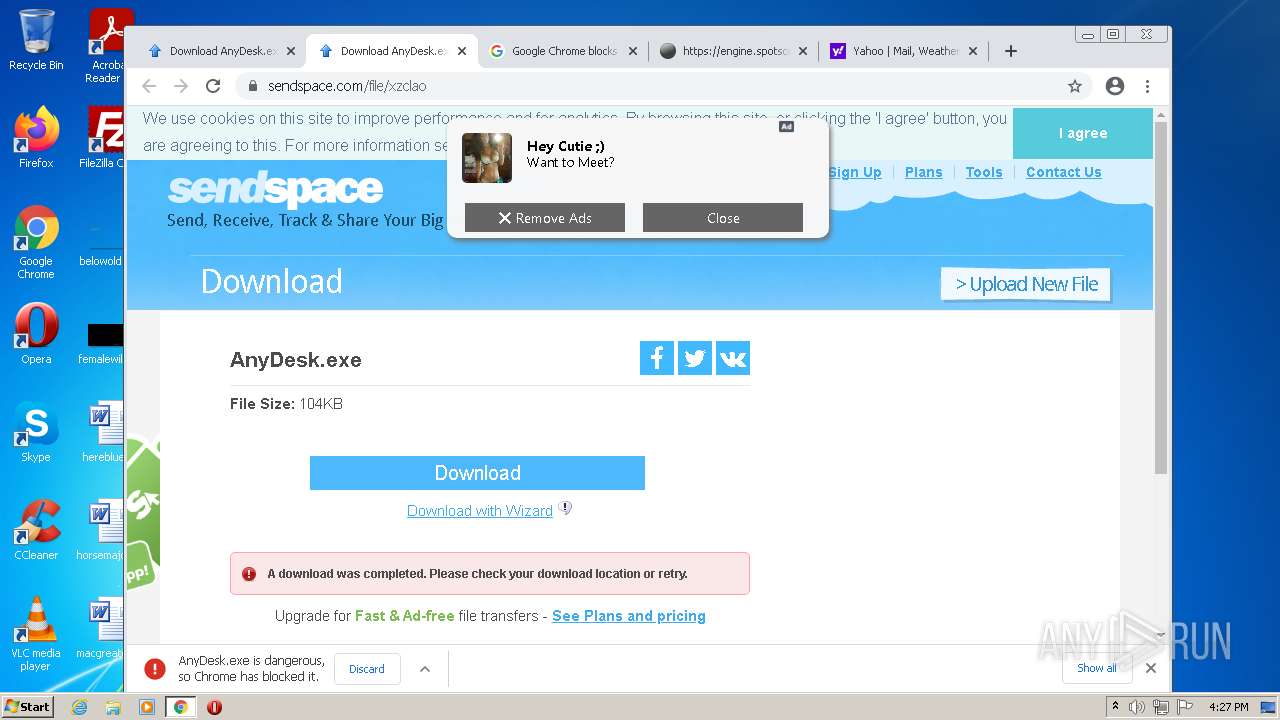Launch Firefox from the desktop

pos(36,137)
